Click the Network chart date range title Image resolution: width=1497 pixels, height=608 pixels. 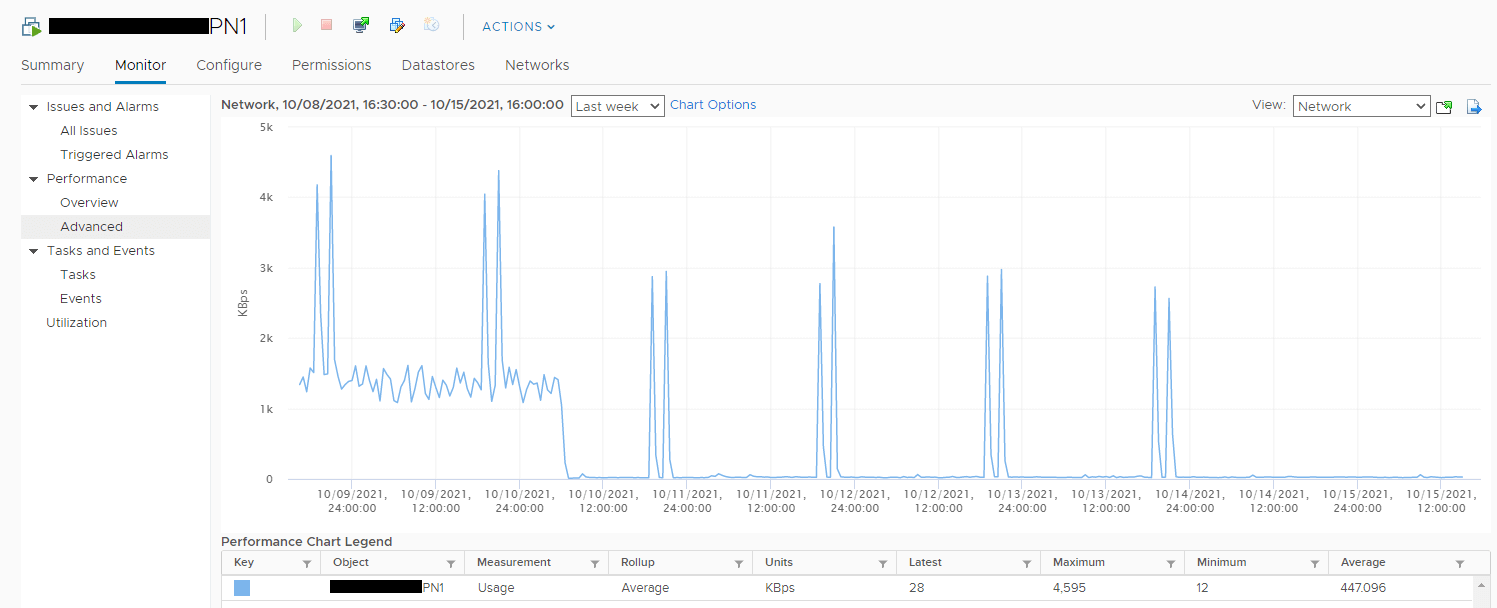click(392, 105)
